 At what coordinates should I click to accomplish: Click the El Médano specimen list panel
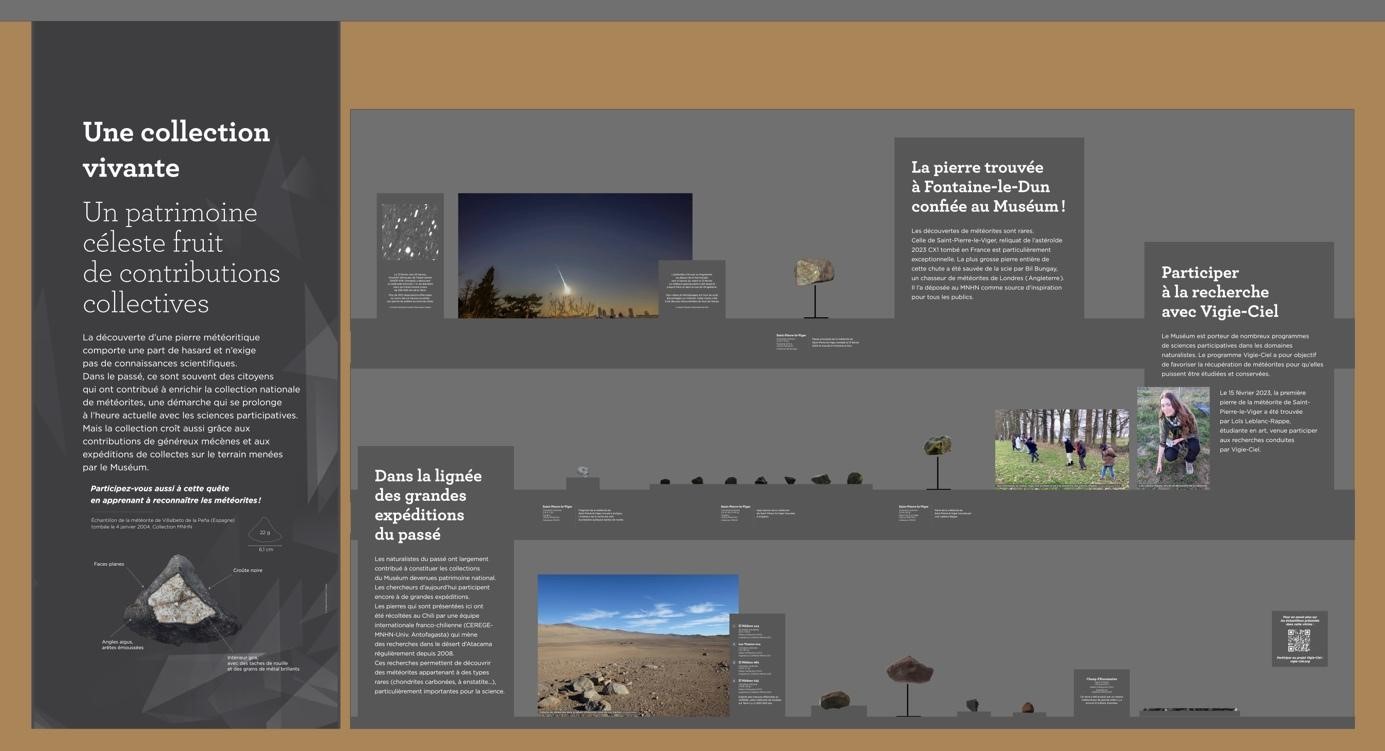pyautogui.click(x=757, y=664)
